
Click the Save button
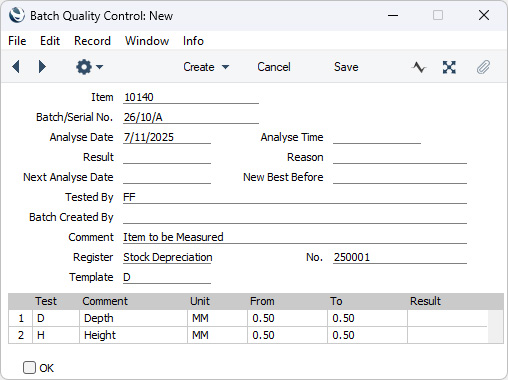[346, 67]
